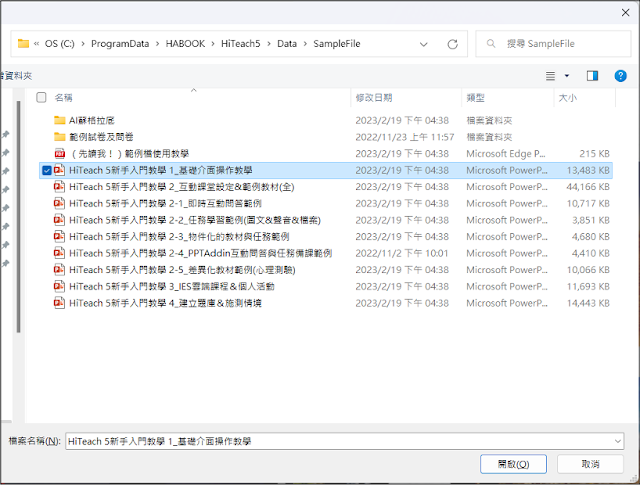Click the navigation pane vertical scrollbar
The height and width of the screenshot is (485, 640).
(18, 216)
